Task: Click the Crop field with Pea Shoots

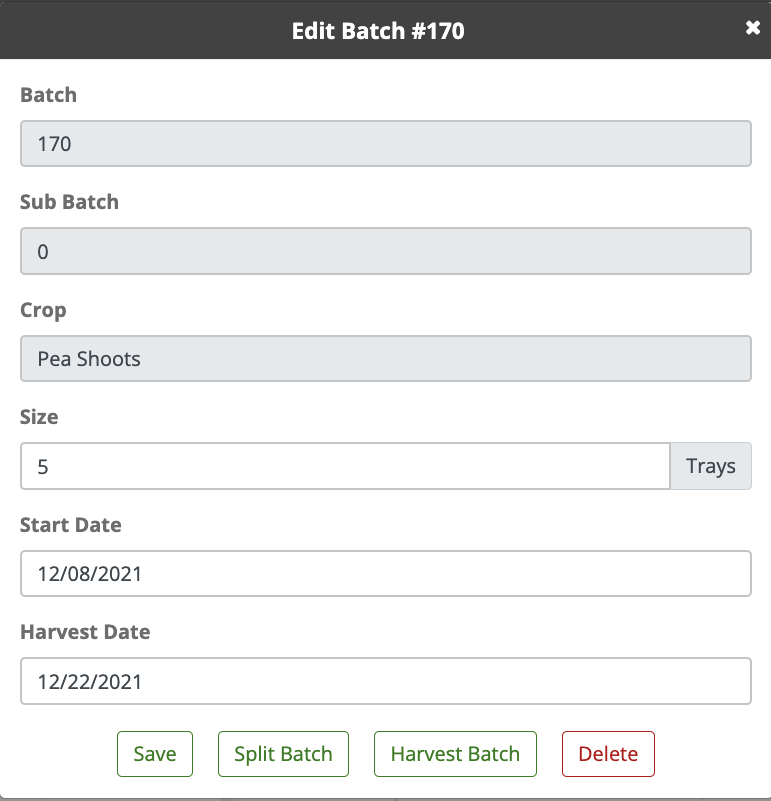Action: tap(385, 359)
